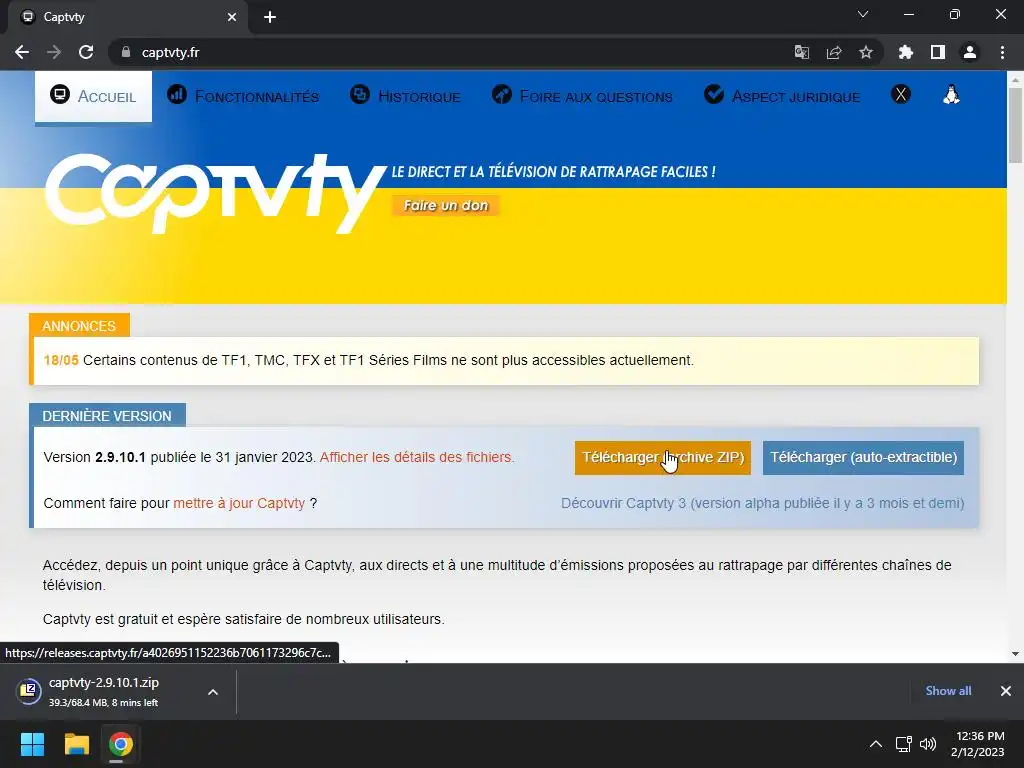
Task: Click the 18/05 announcement text
Action: click(x=368, y=360)
